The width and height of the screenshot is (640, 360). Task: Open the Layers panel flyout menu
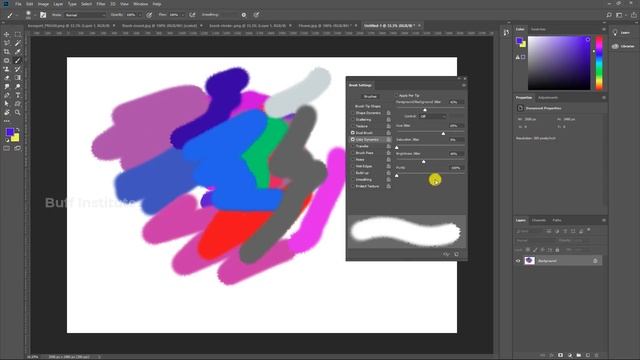[604, 220]
